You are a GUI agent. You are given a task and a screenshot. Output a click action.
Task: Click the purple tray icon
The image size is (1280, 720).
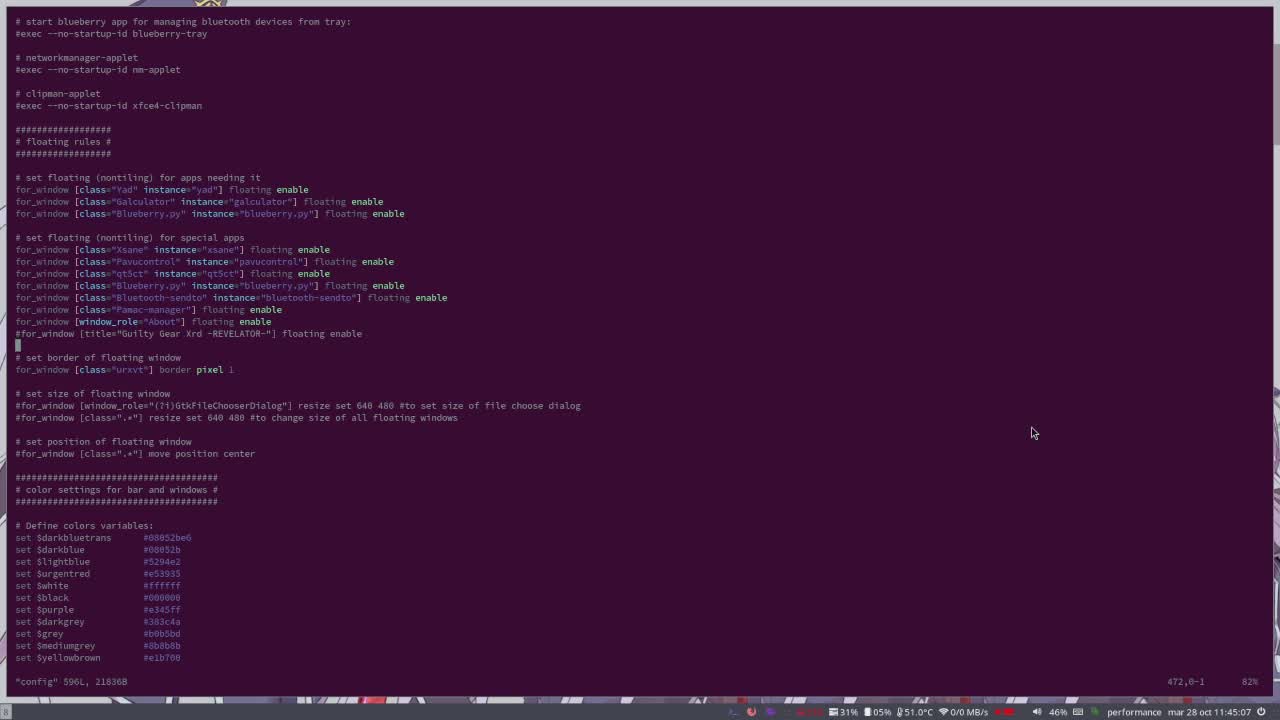[771, 712]
